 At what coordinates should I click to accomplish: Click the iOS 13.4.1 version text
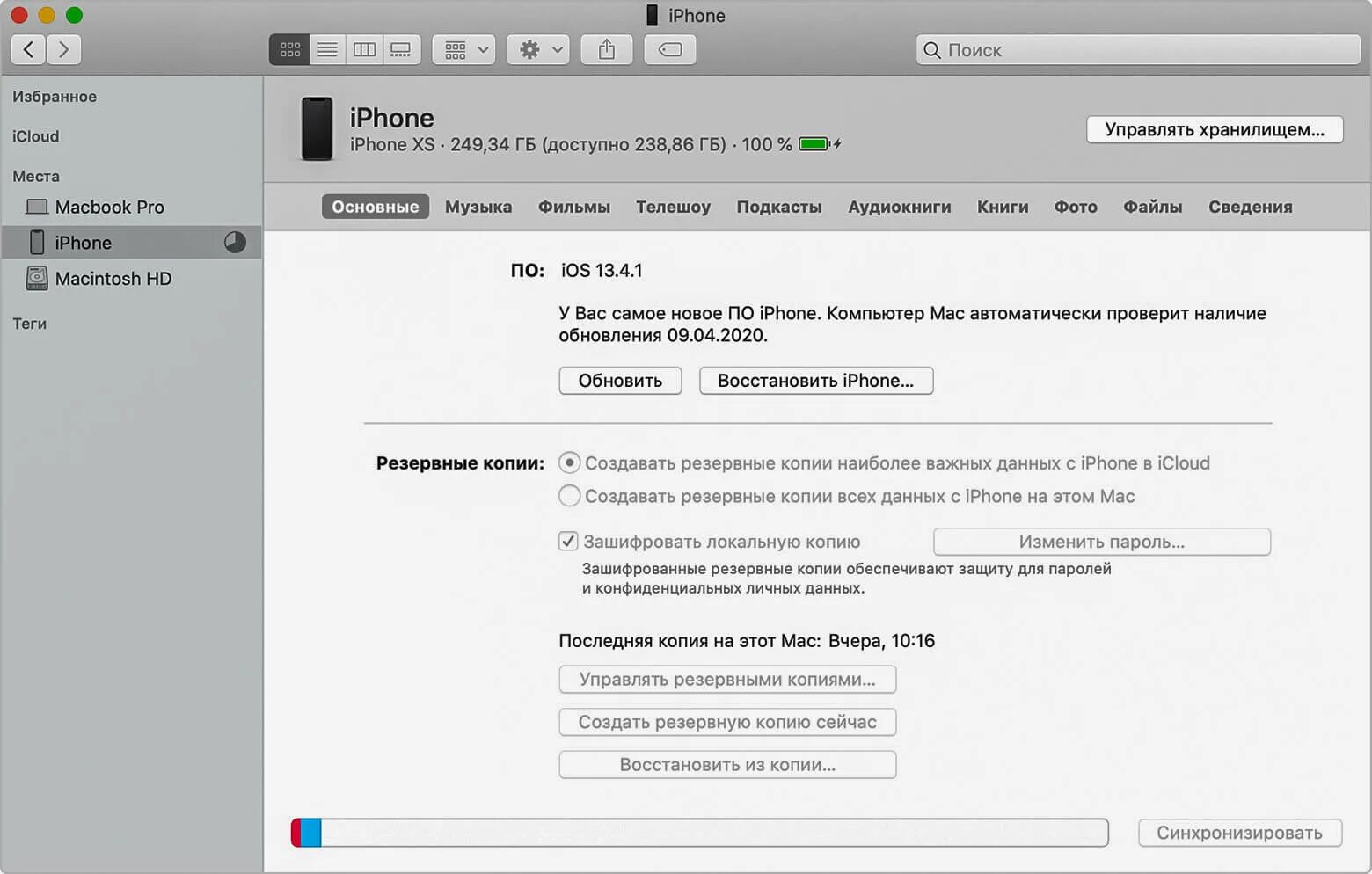(602, 271)
